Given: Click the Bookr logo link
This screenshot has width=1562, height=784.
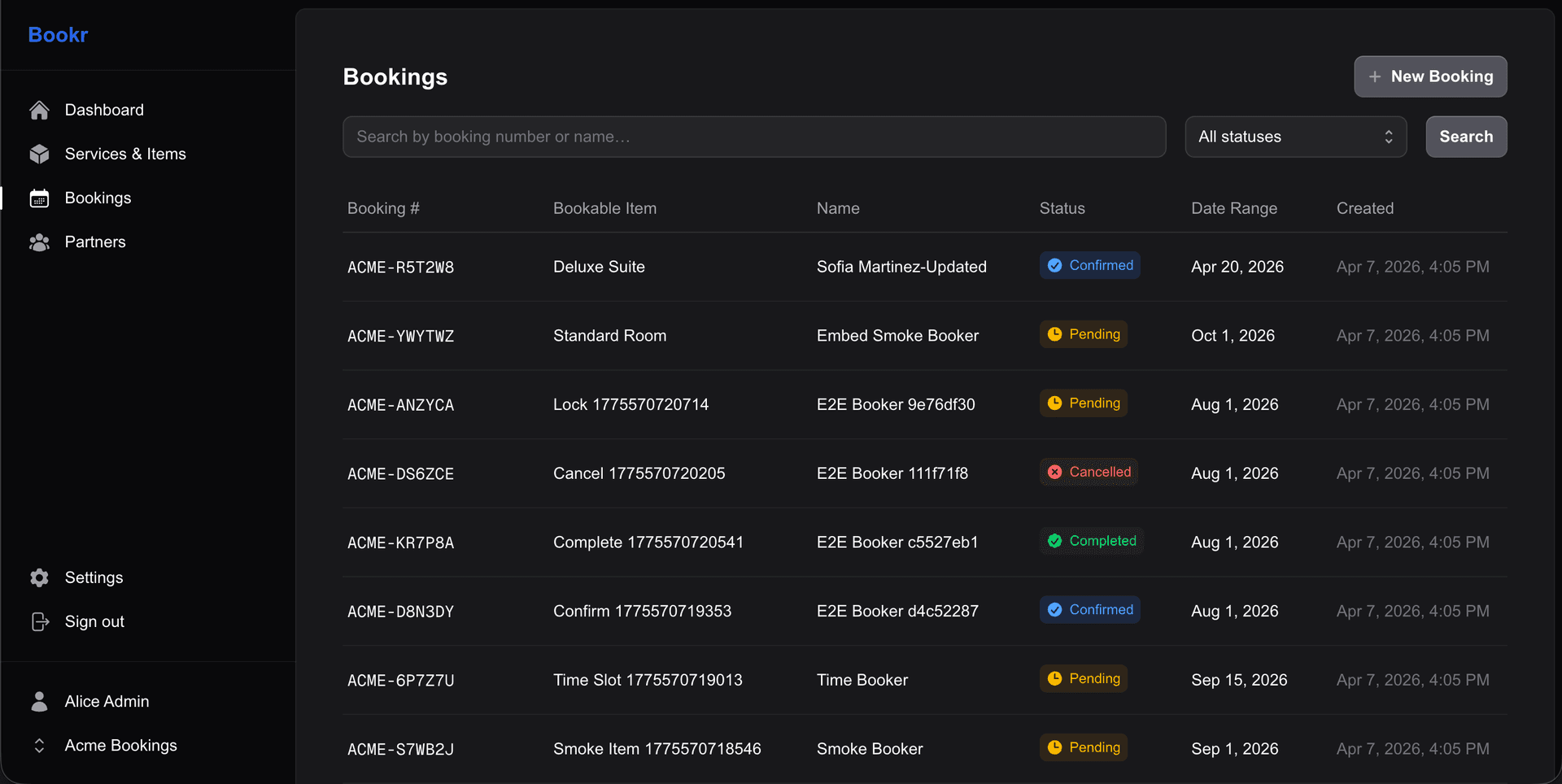Looking at the screenshot, I should tap(57, 34).
